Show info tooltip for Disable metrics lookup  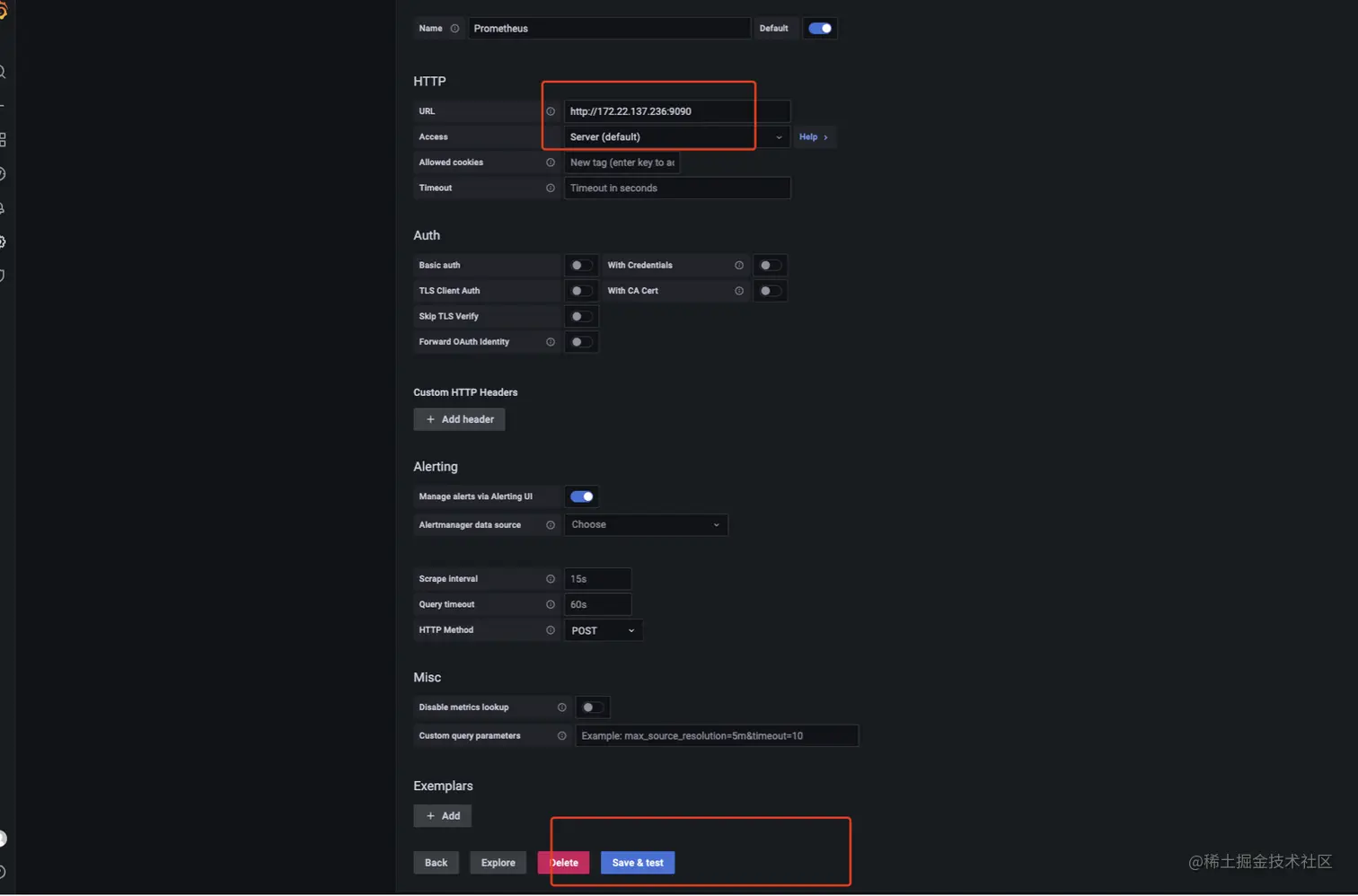click(561, 707)
